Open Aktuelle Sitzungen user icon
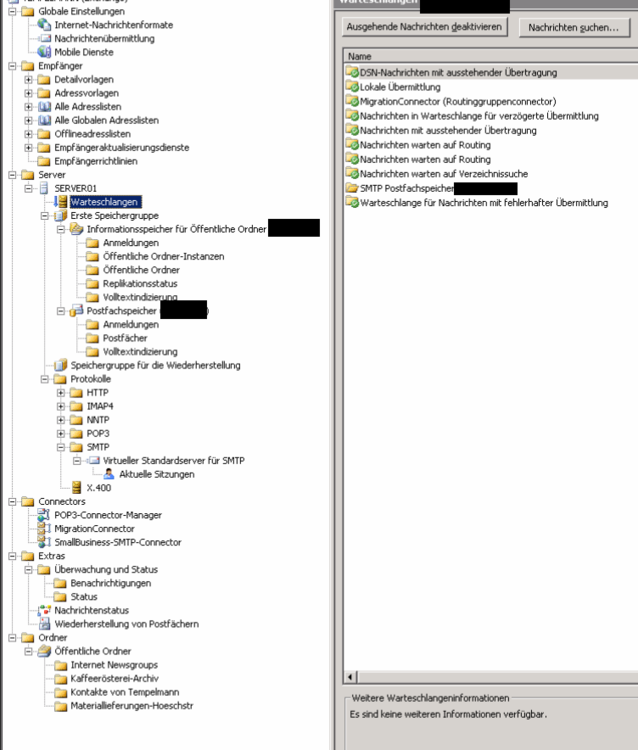638x750 pixels. [x=109, y=474]
